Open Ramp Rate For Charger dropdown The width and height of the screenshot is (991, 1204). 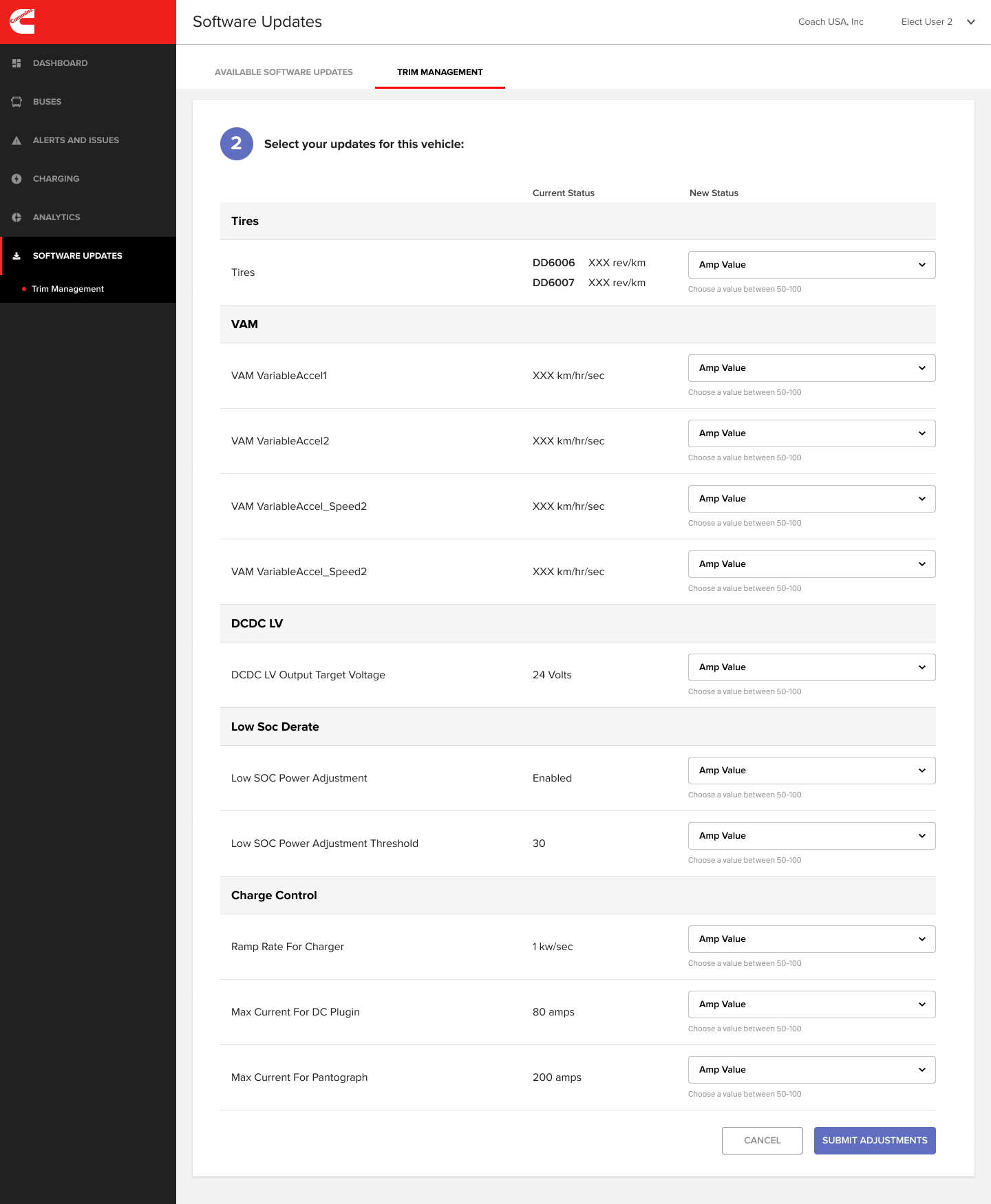pyautogui.click(x=812, y=939)
